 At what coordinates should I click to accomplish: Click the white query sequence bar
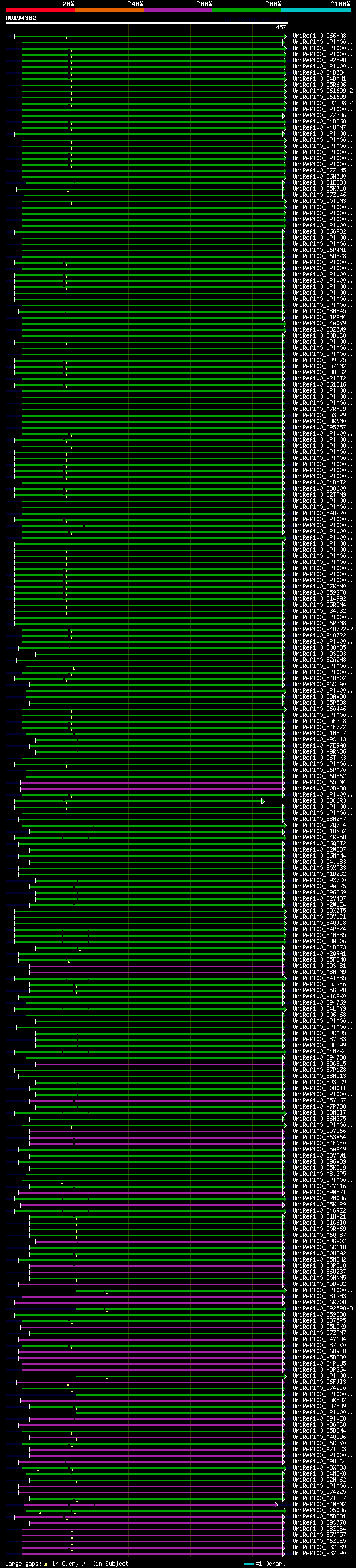pos(146,22)
